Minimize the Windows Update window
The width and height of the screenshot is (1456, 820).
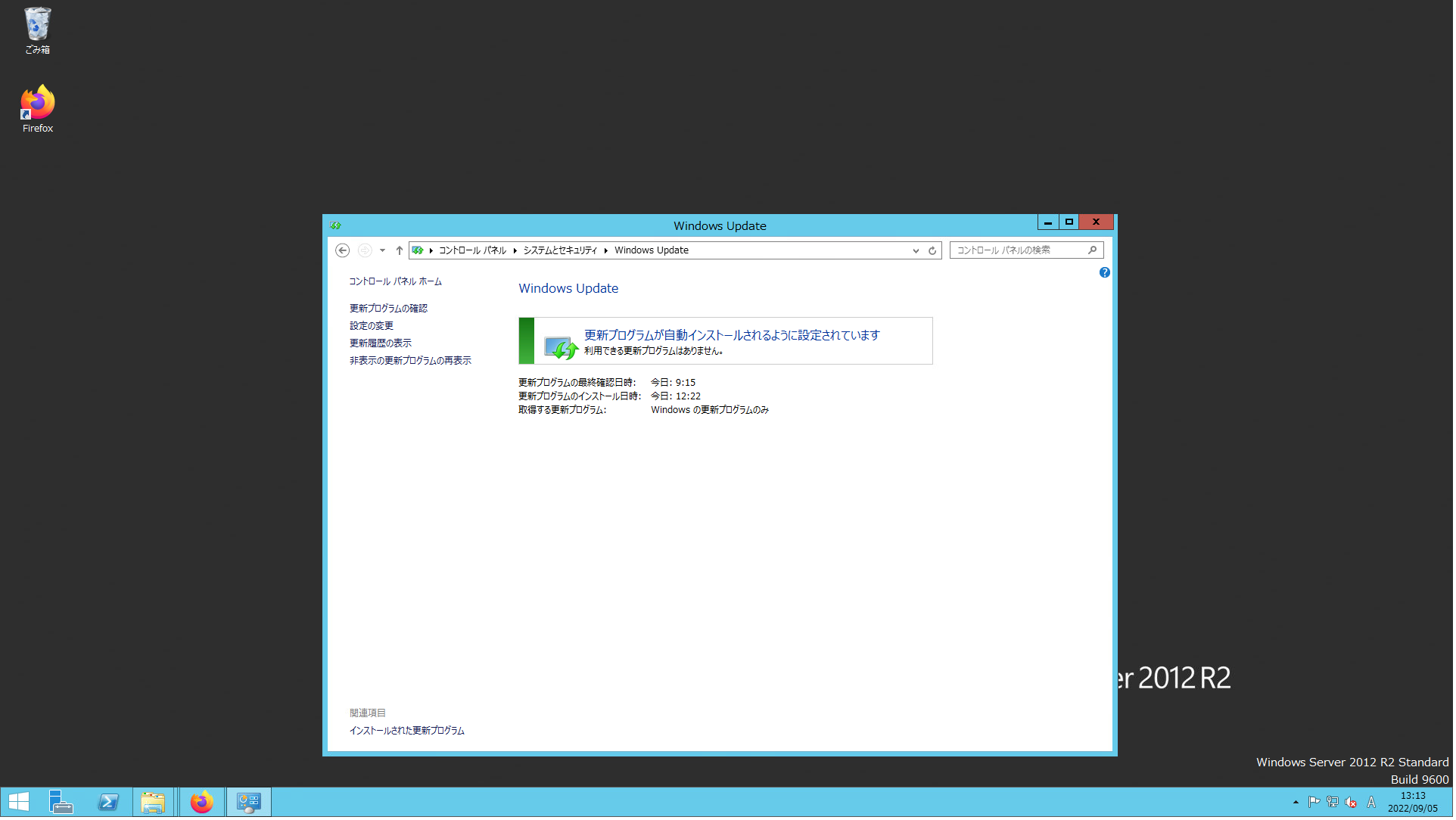(1050, 222)
